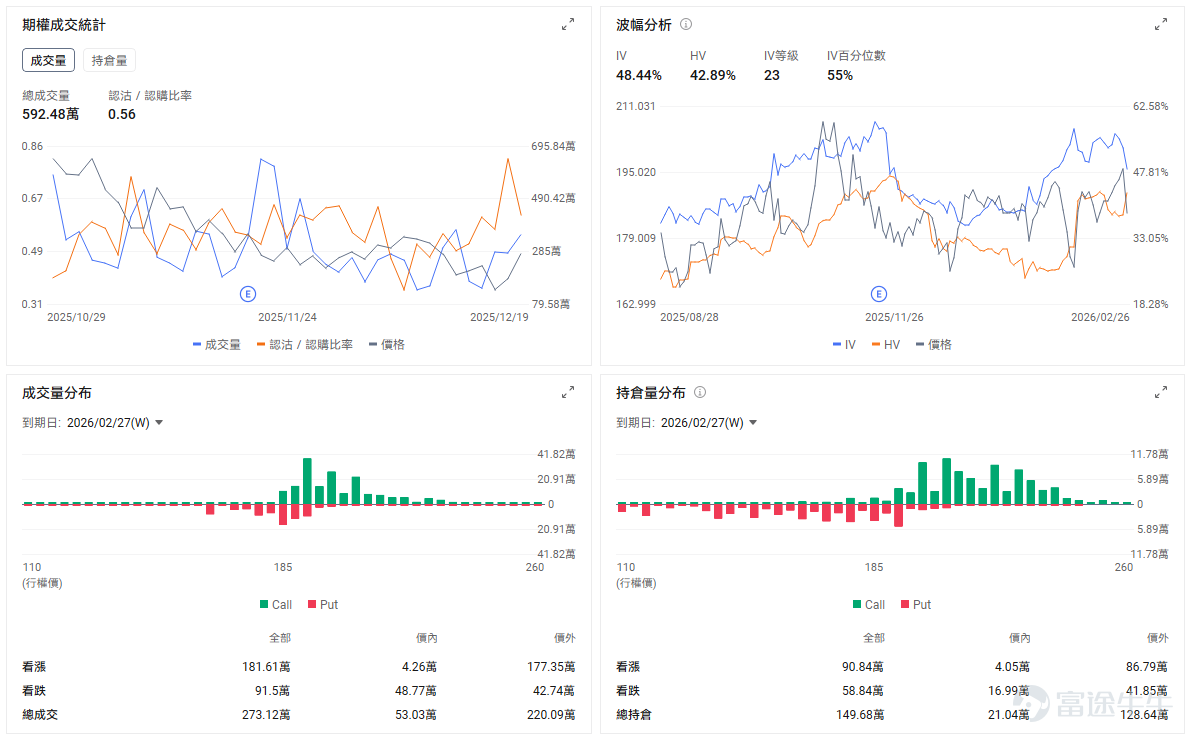The image size is (1193, 740).
Task: Click the tallest green Call bar in 成交量分布
Action: click(x=307, y=481)
